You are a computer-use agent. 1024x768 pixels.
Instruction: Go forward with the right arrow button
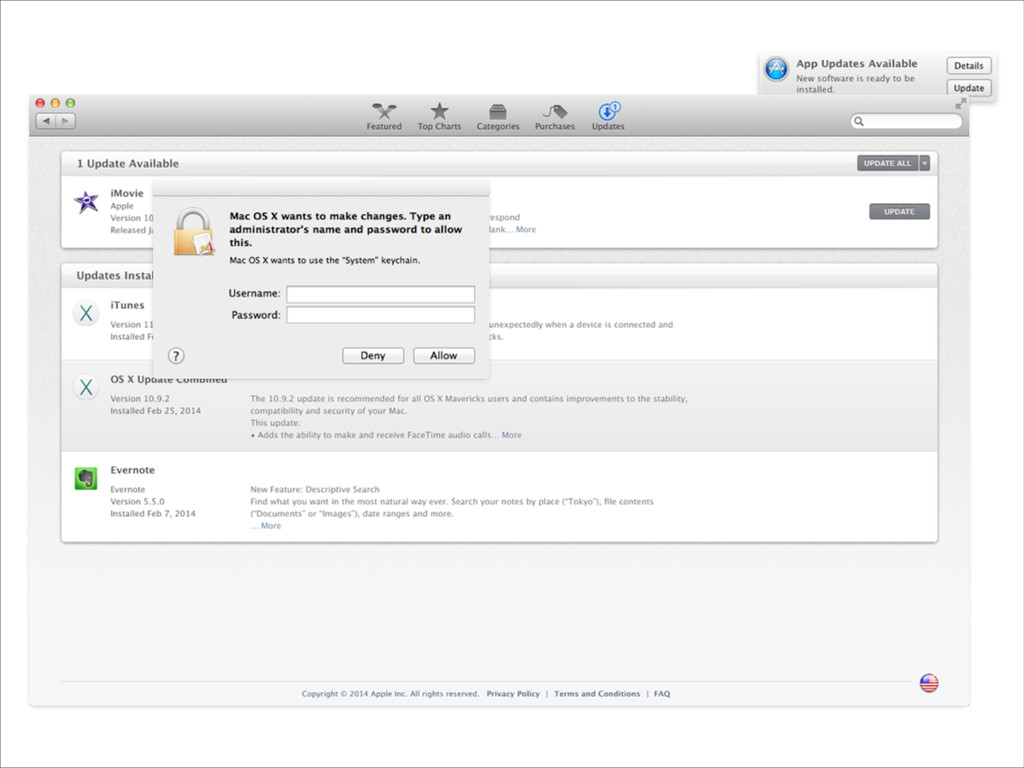tap(65, 121)
